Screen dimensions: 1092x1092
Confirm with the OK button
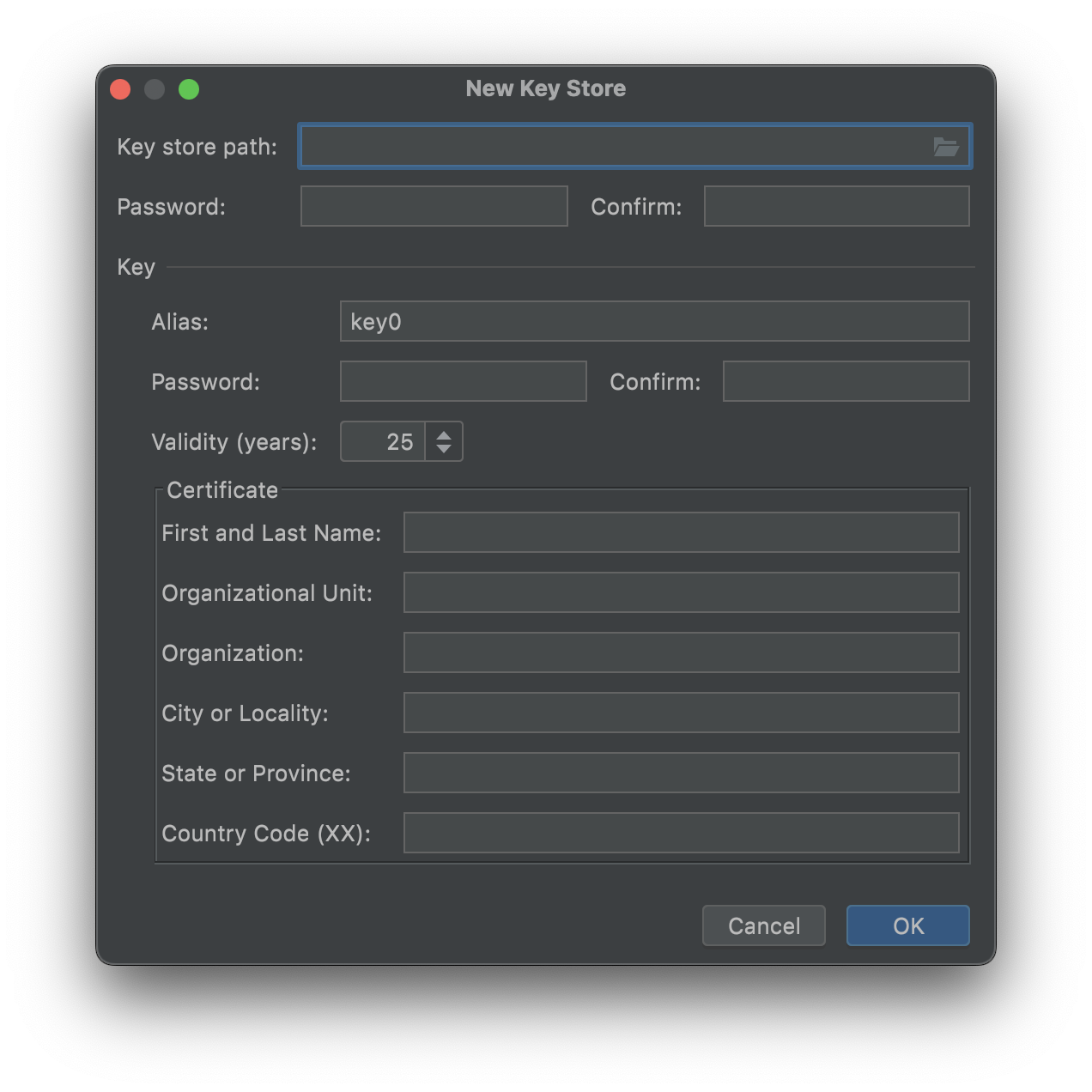click(908, 925)
